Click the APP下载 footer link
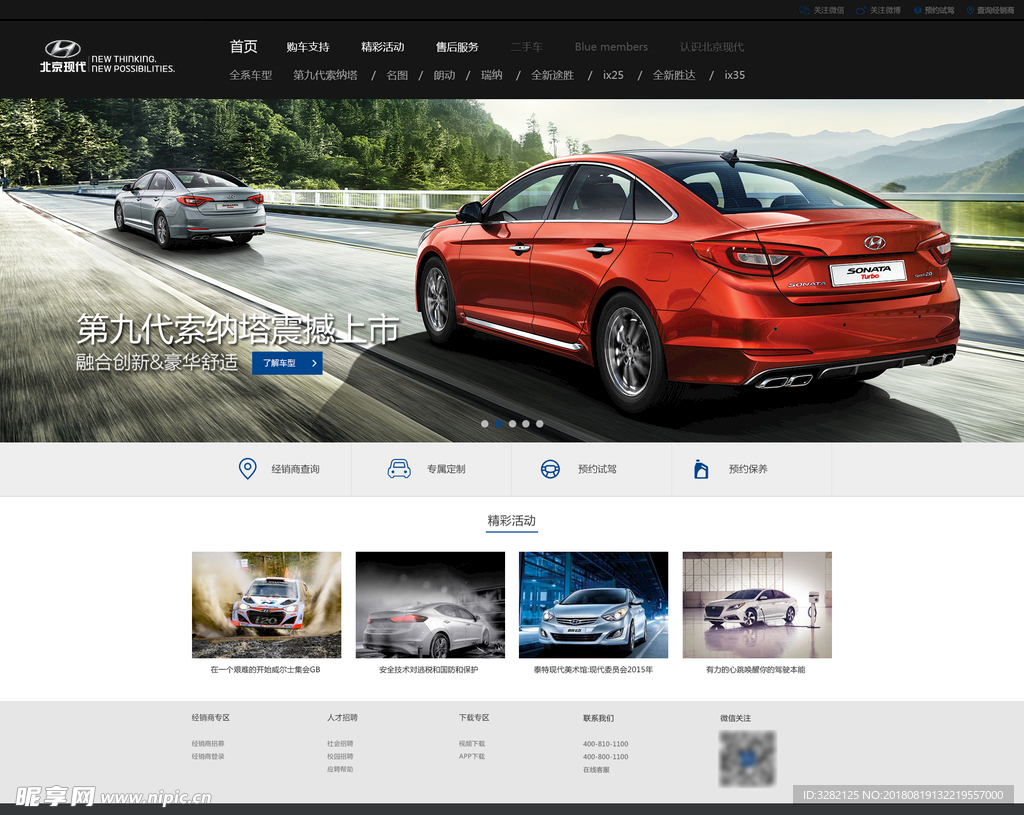The width and height of the screenshot is (1024, 815). 472,756
